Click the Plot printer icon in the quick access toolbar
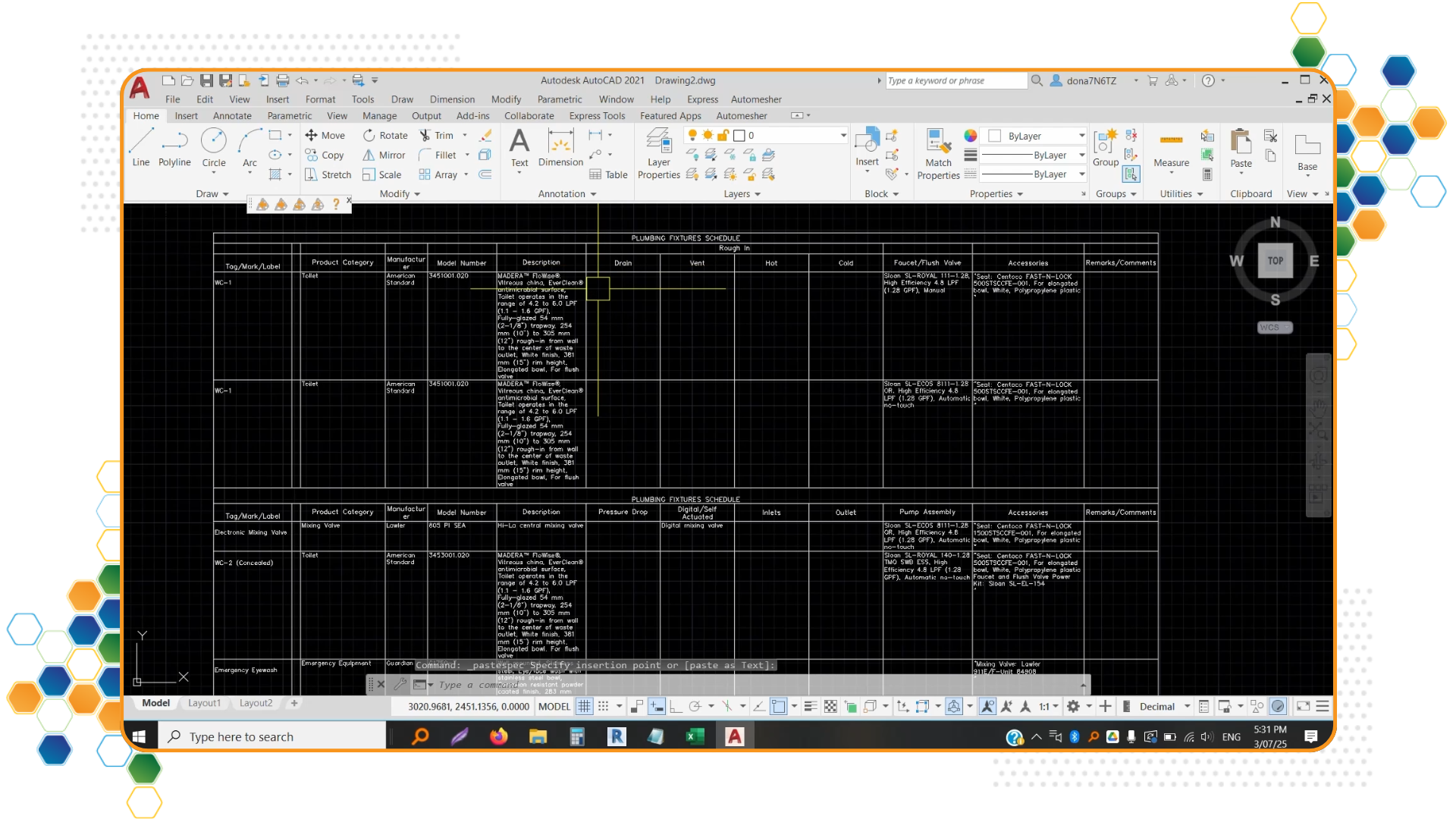 click(x=283, y=80)
